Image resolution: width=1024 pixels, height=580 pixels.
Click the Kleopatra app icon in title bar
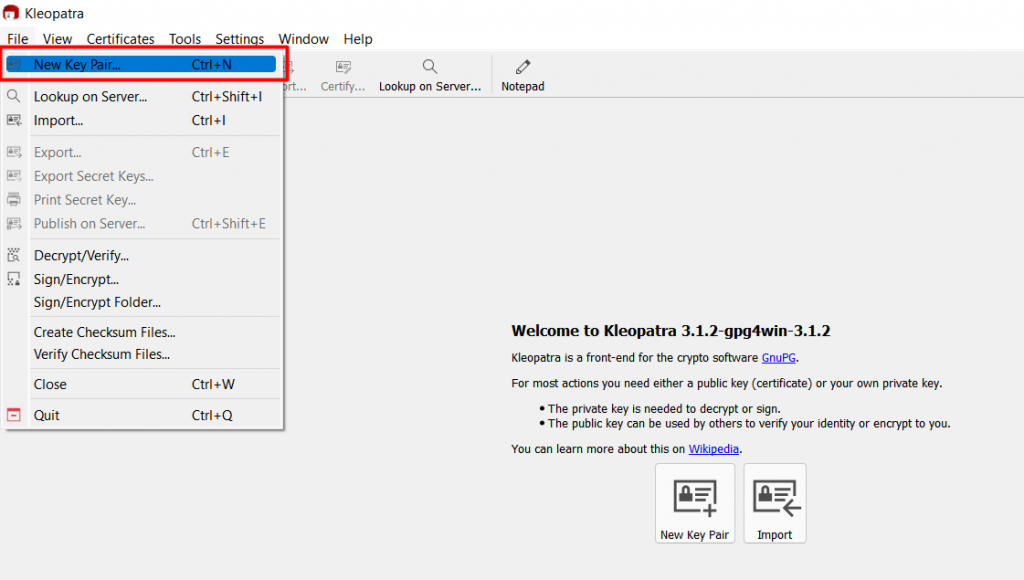[x=11, y=12]
